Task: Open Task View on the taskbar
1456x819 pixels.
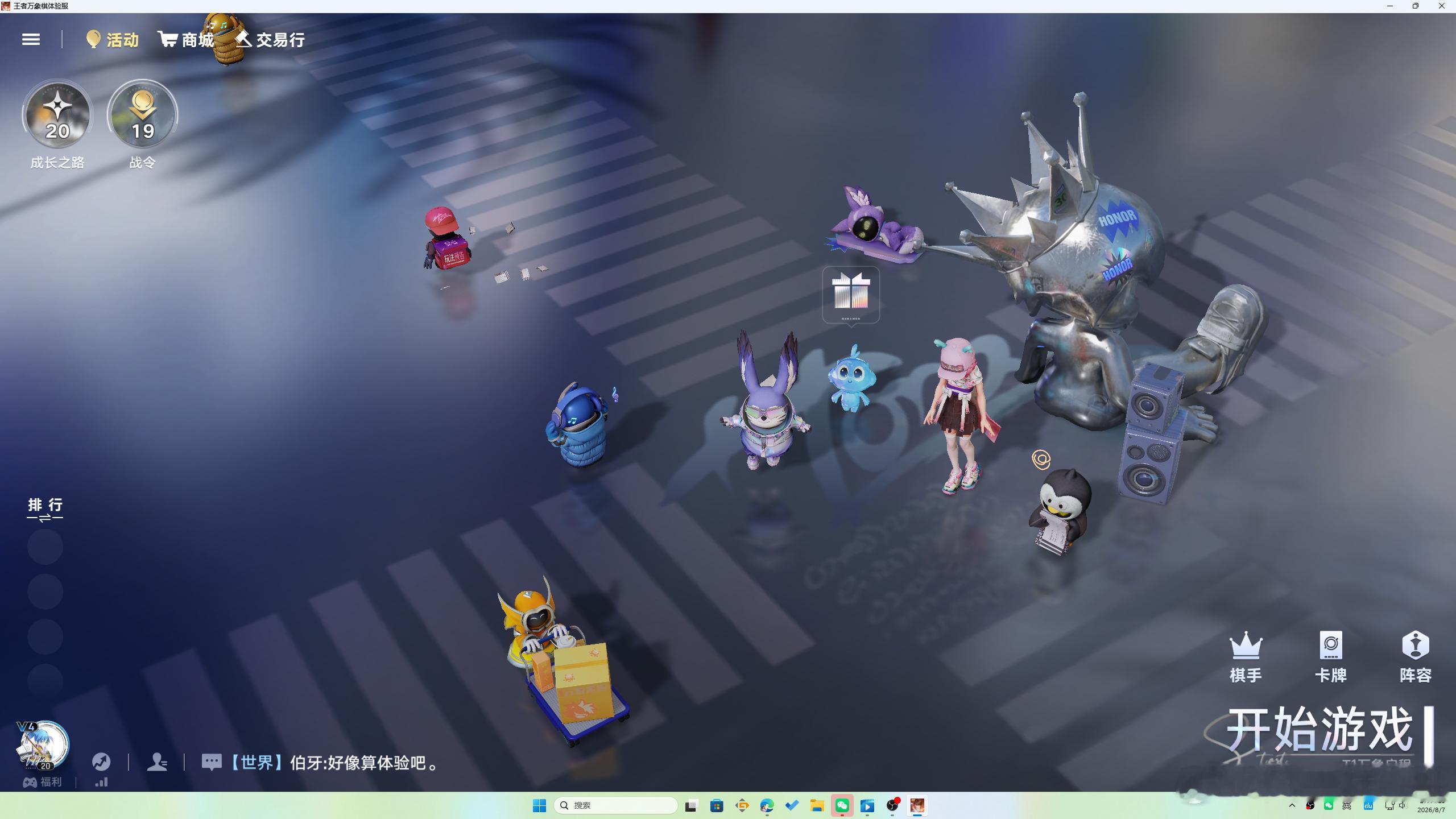Action: click(x=691, y=805)
